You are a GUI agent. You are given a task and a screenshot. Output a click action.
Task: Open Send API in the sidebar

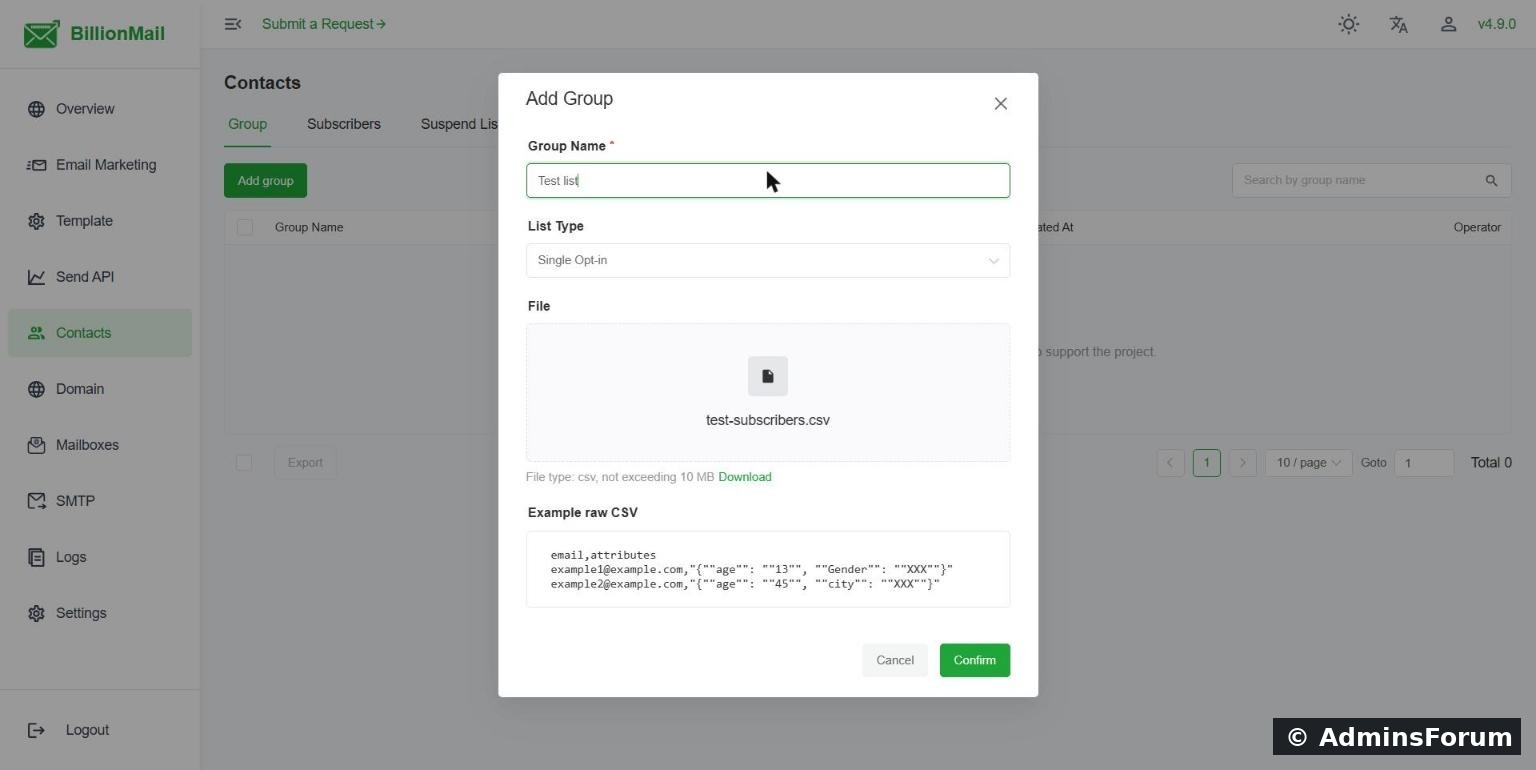[x=100, y=277]
